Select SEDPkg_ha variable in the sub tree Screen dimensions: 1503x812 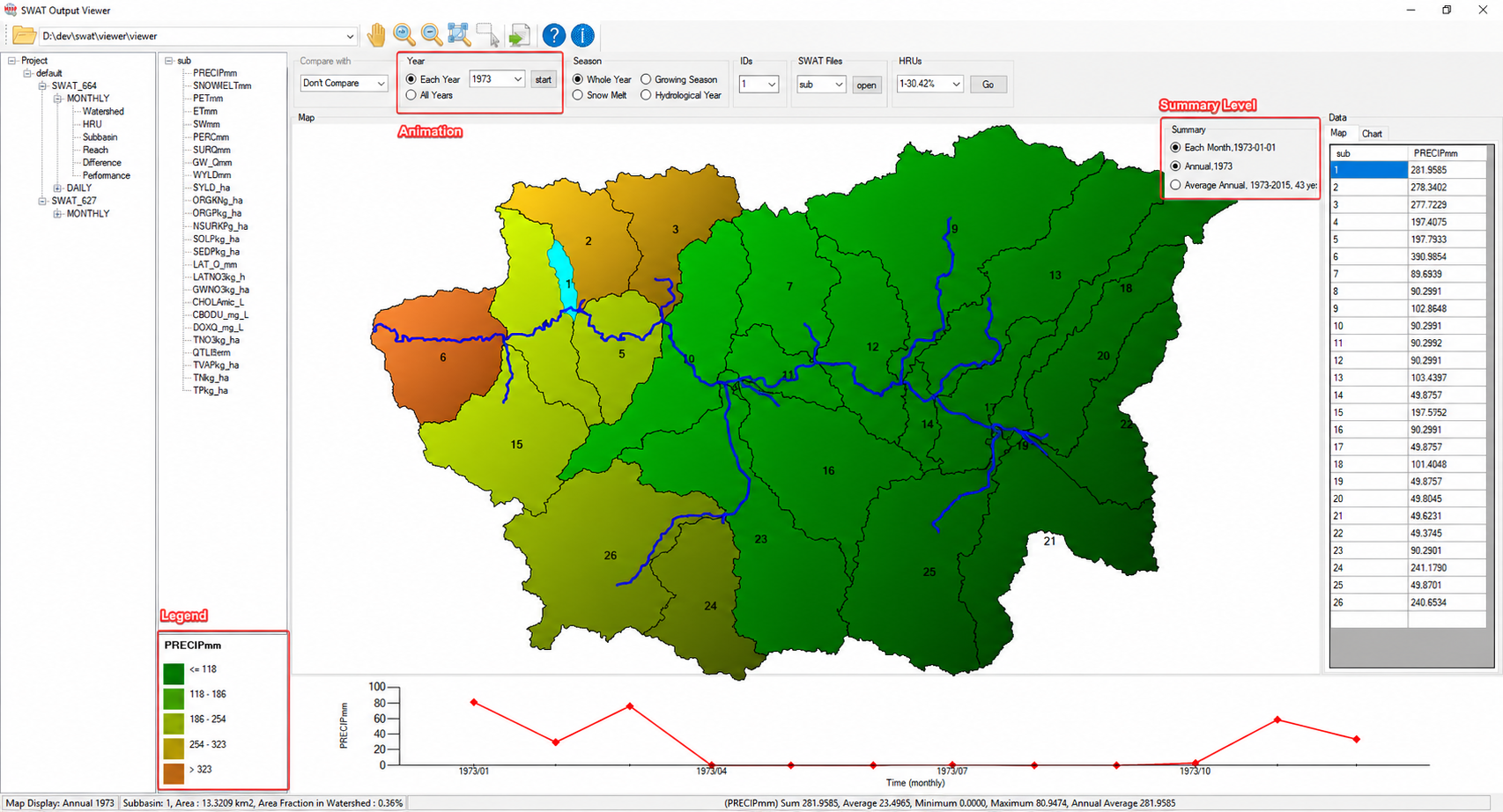[216, 252]
